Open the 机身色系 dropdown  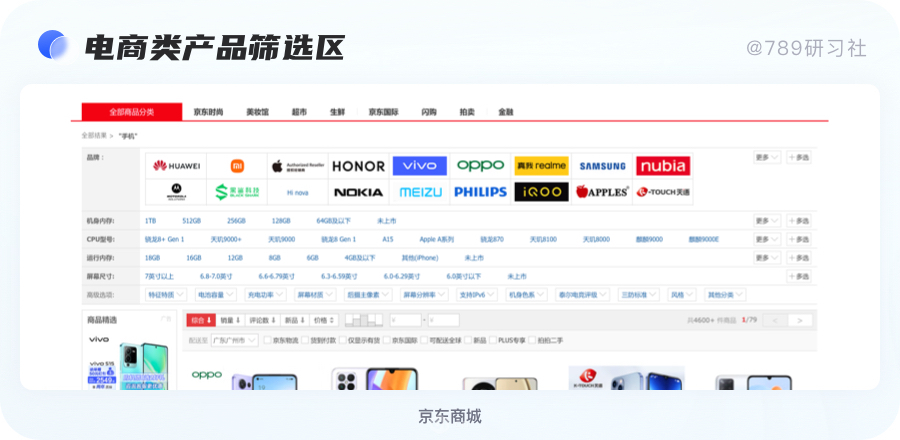coord(526,295)
